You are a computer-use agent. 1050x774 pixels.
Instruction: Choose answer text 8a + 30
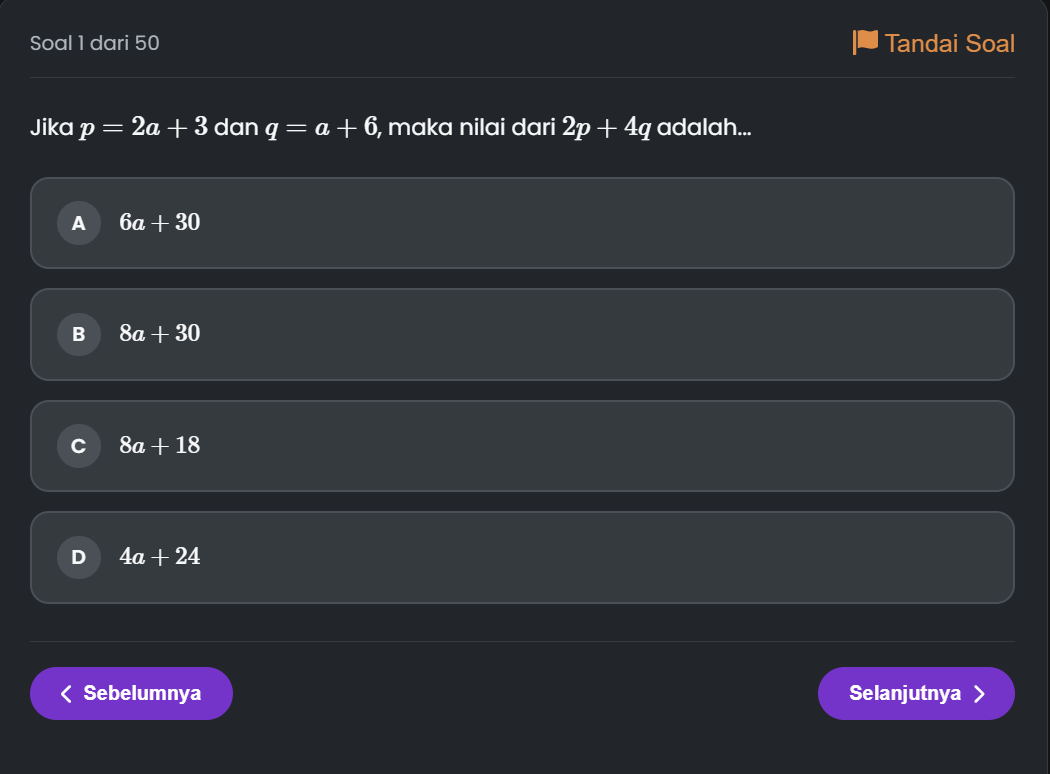160,333
